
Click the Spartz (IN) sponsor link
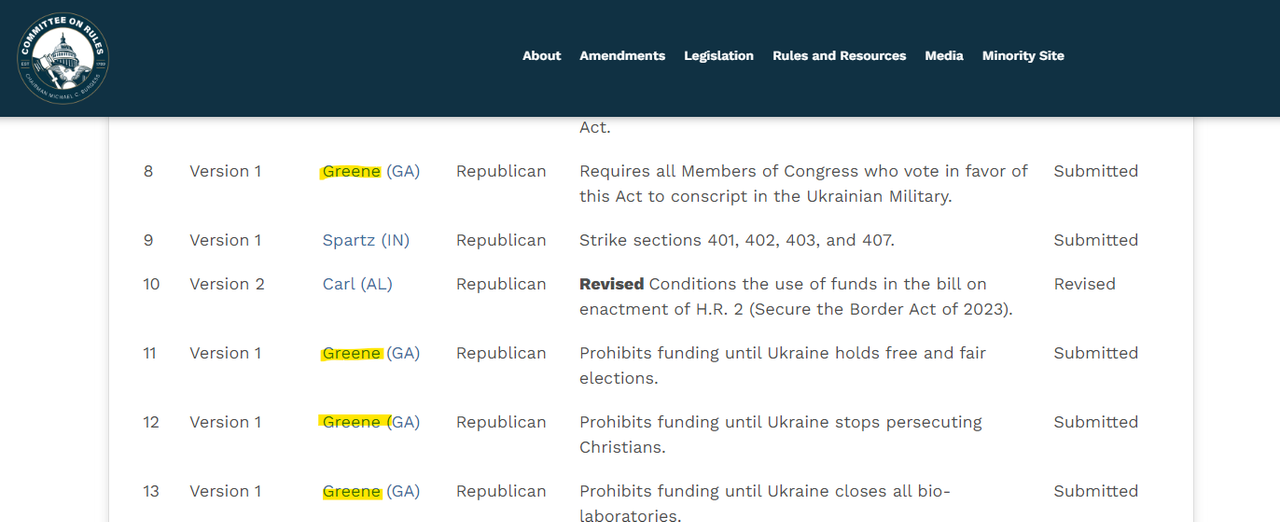tap(366, 240)
